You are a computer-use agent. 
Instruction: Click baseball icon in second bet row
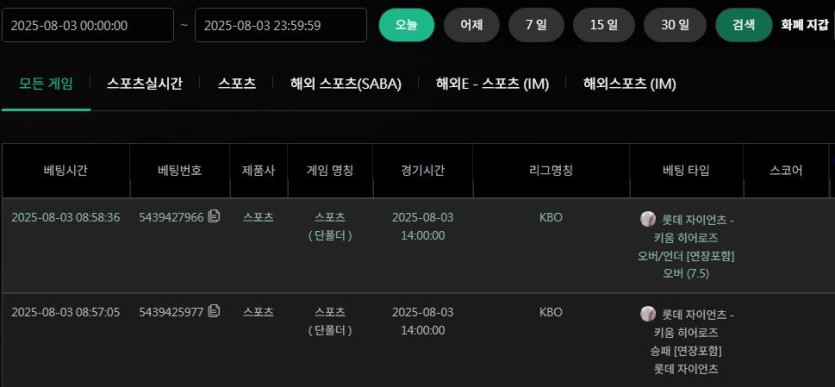point(648,314)
